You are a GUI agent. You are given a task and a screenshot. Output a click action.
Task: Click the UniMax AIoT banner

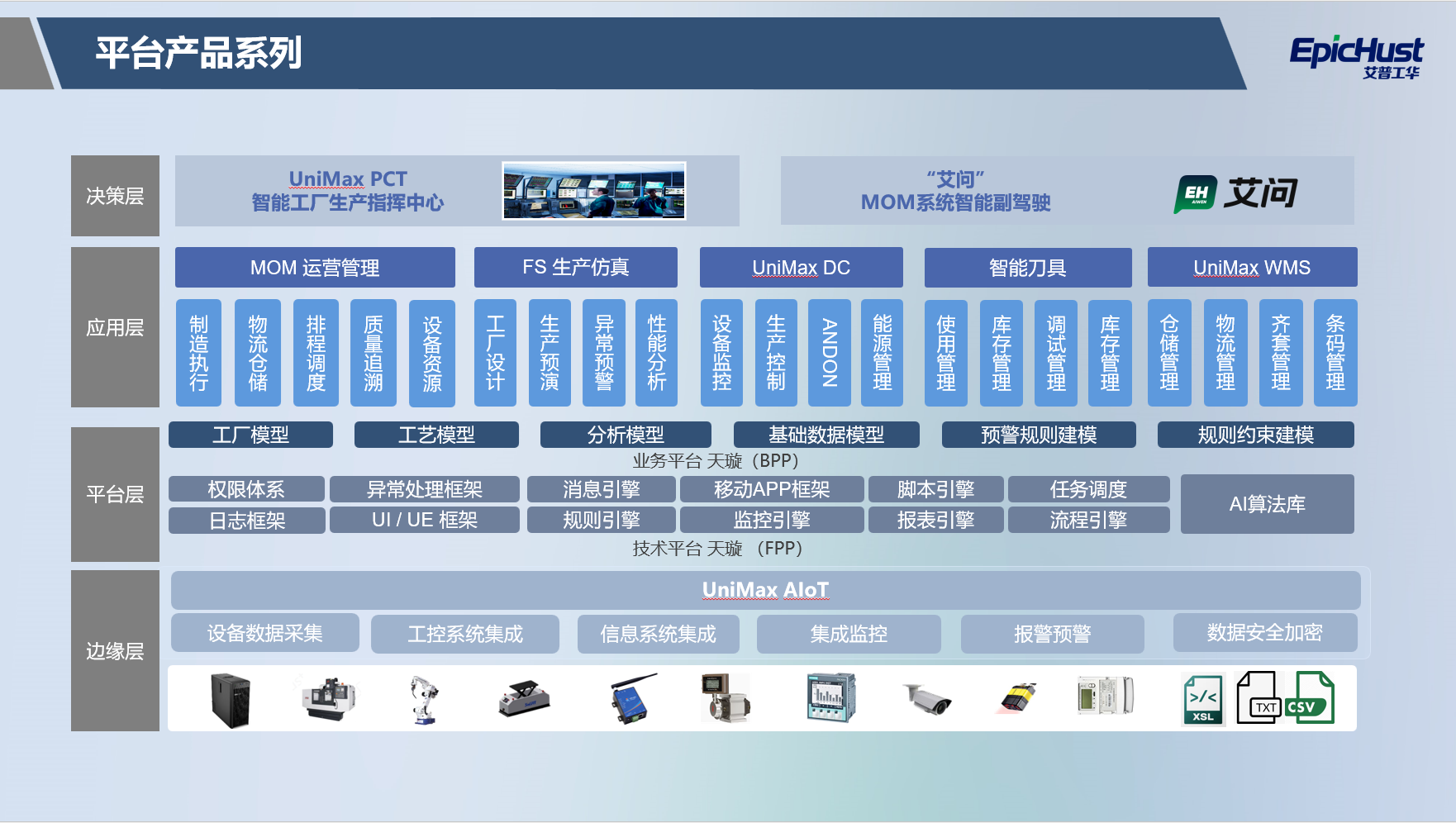(765, 590)
